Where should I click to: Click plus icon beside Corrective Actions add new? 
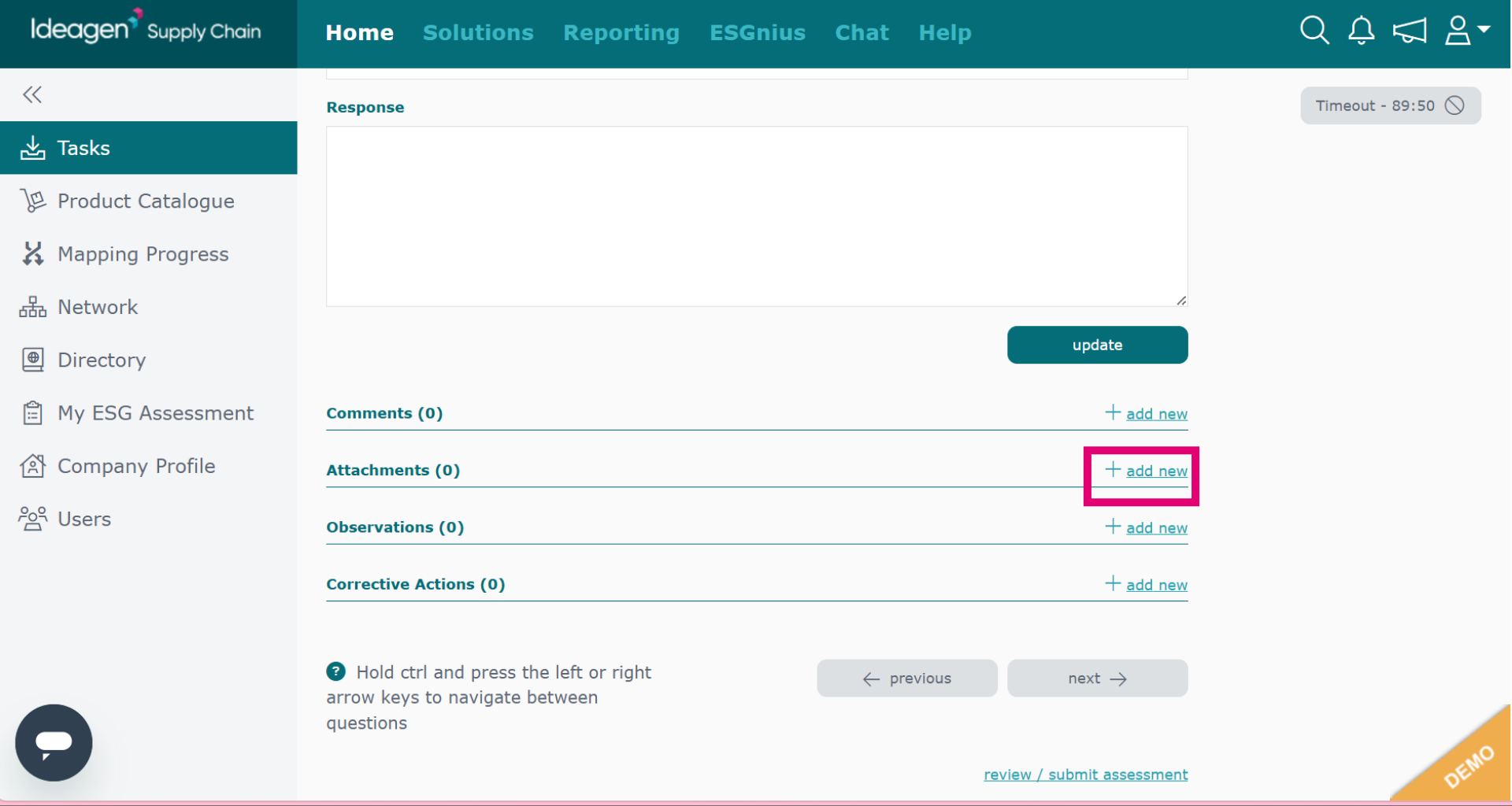[x=1112, y=583]
